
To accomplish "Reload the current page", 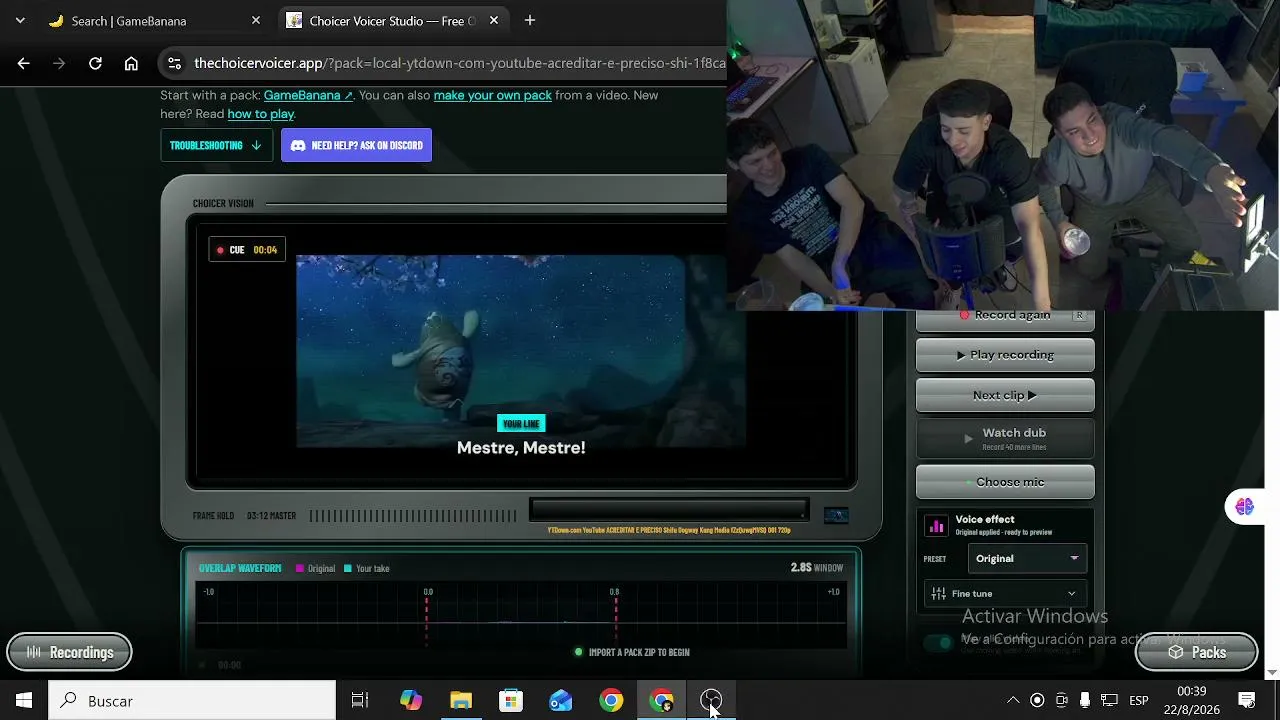I will click(95, 63).
